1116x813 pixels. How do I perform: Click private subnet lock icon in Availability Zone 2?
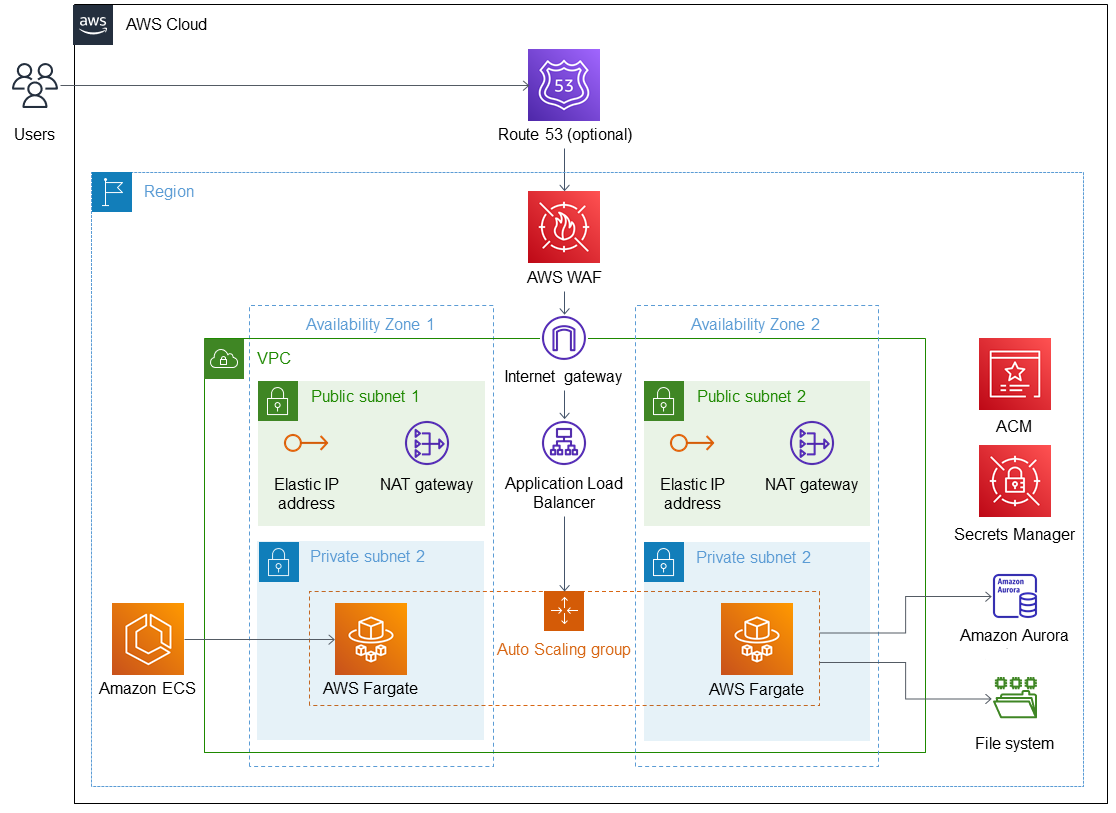point(664,562)
